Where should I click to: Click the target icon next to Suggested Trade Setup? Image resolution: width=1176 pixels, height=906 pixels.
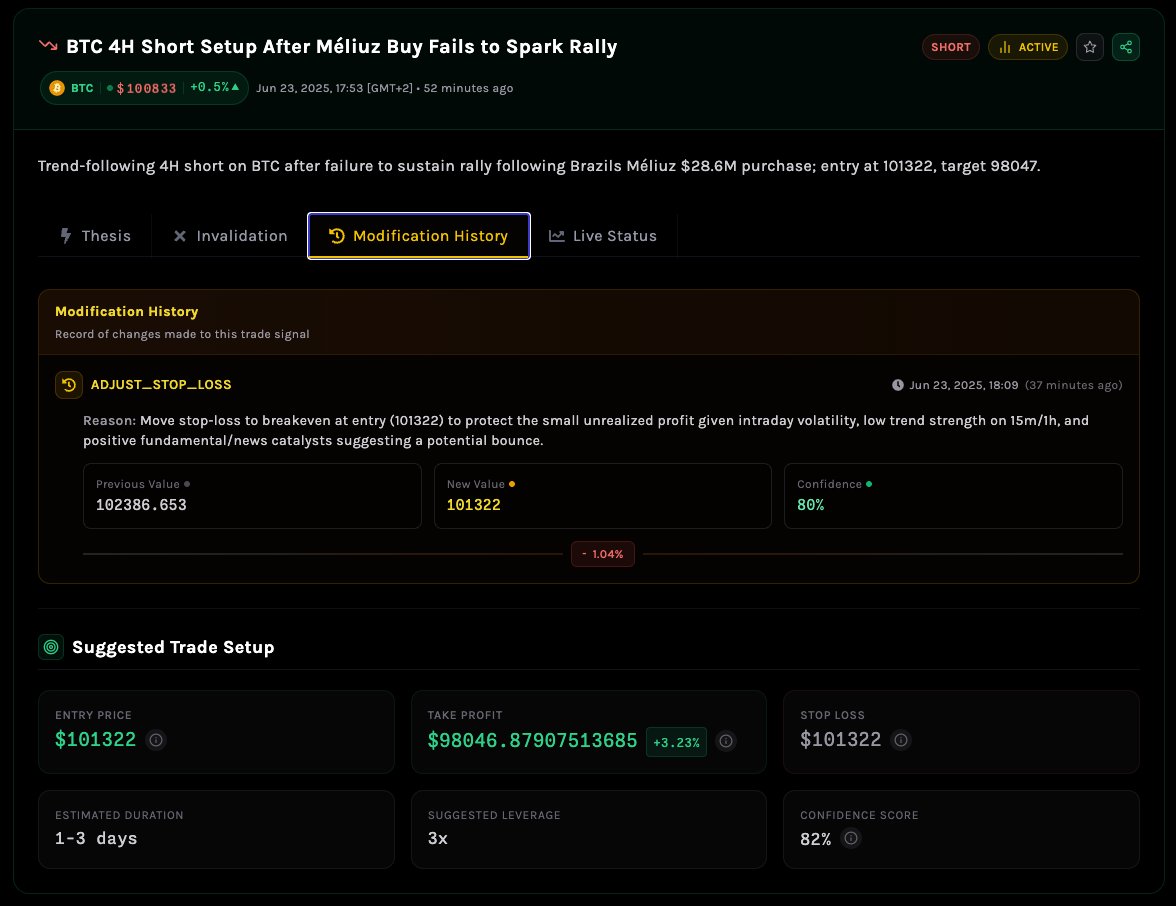click(x=51, y=647)
